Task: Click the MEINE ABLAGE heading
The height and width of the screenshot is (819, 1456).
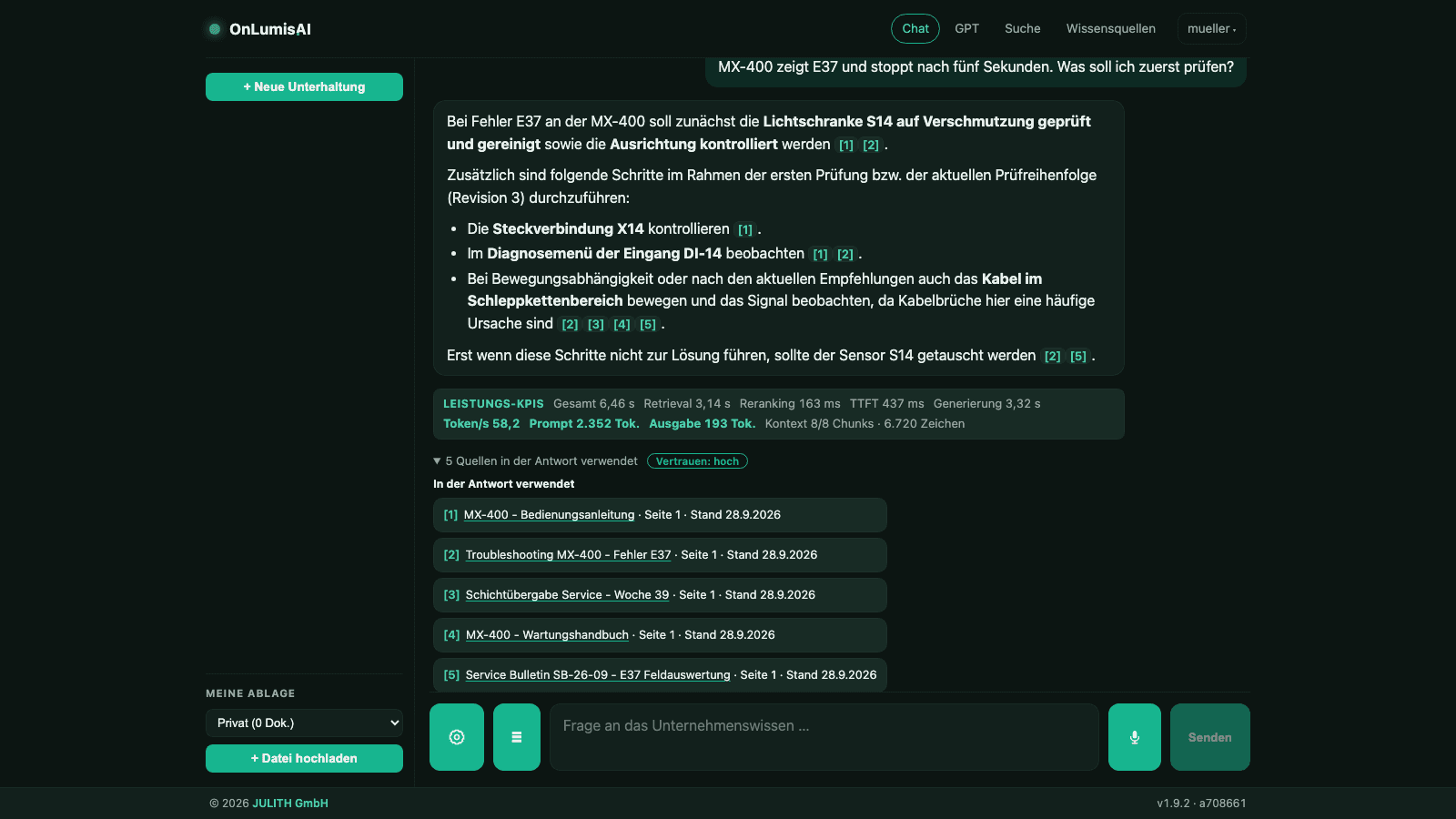Action: tap(250, 693)
